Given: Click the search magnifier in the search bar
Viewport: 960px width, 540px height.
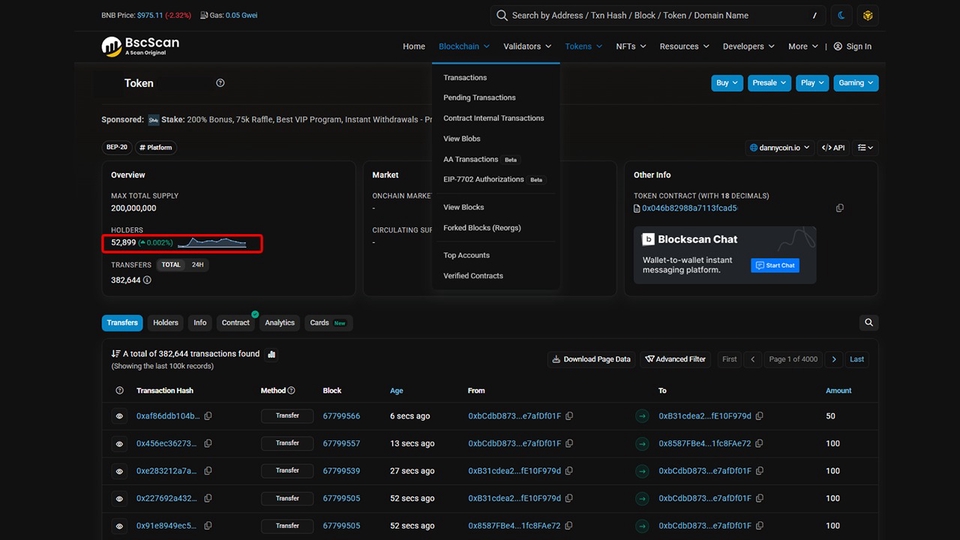Looking at the screenshot, I should point(501,15).
